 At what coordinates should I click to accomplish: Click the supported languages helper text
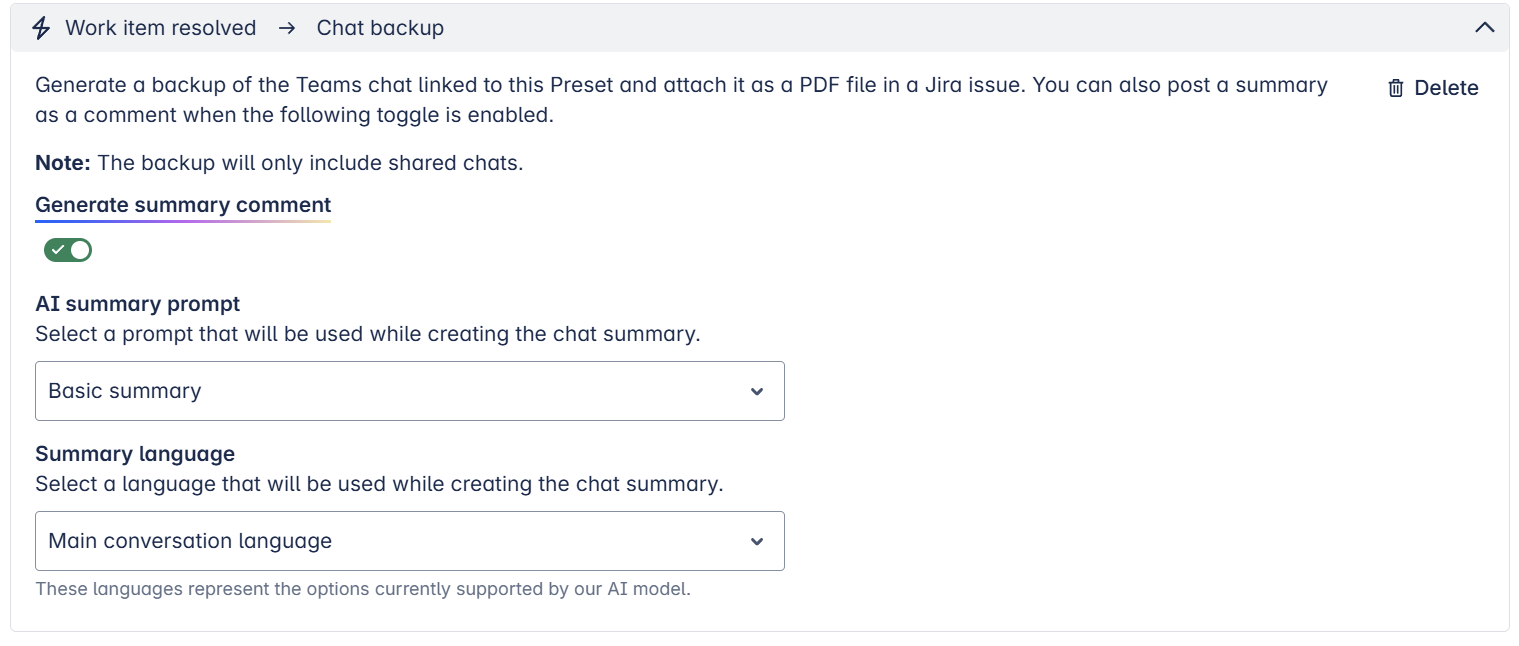(x=363, y=589)
